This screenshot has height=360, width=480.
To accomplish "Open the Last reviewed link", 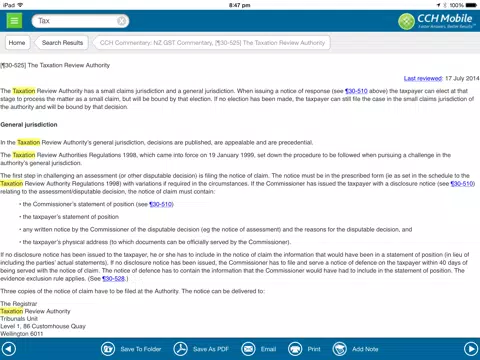I will 423,78.
